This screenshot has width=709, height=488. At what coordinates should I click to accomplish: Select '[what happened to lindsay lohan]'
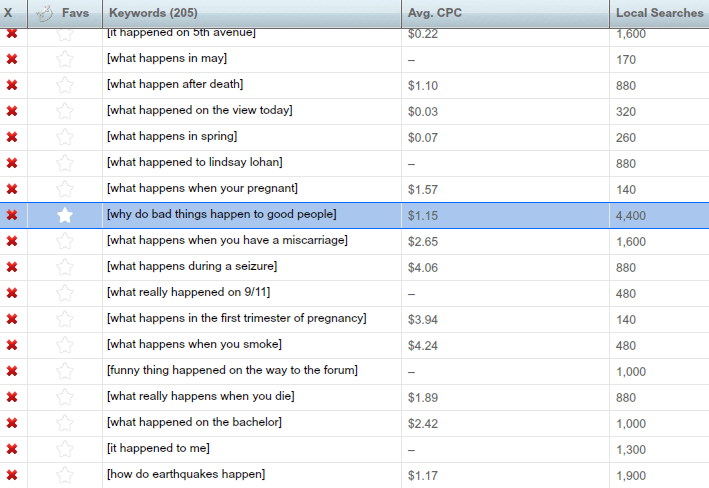coord(194,162)
